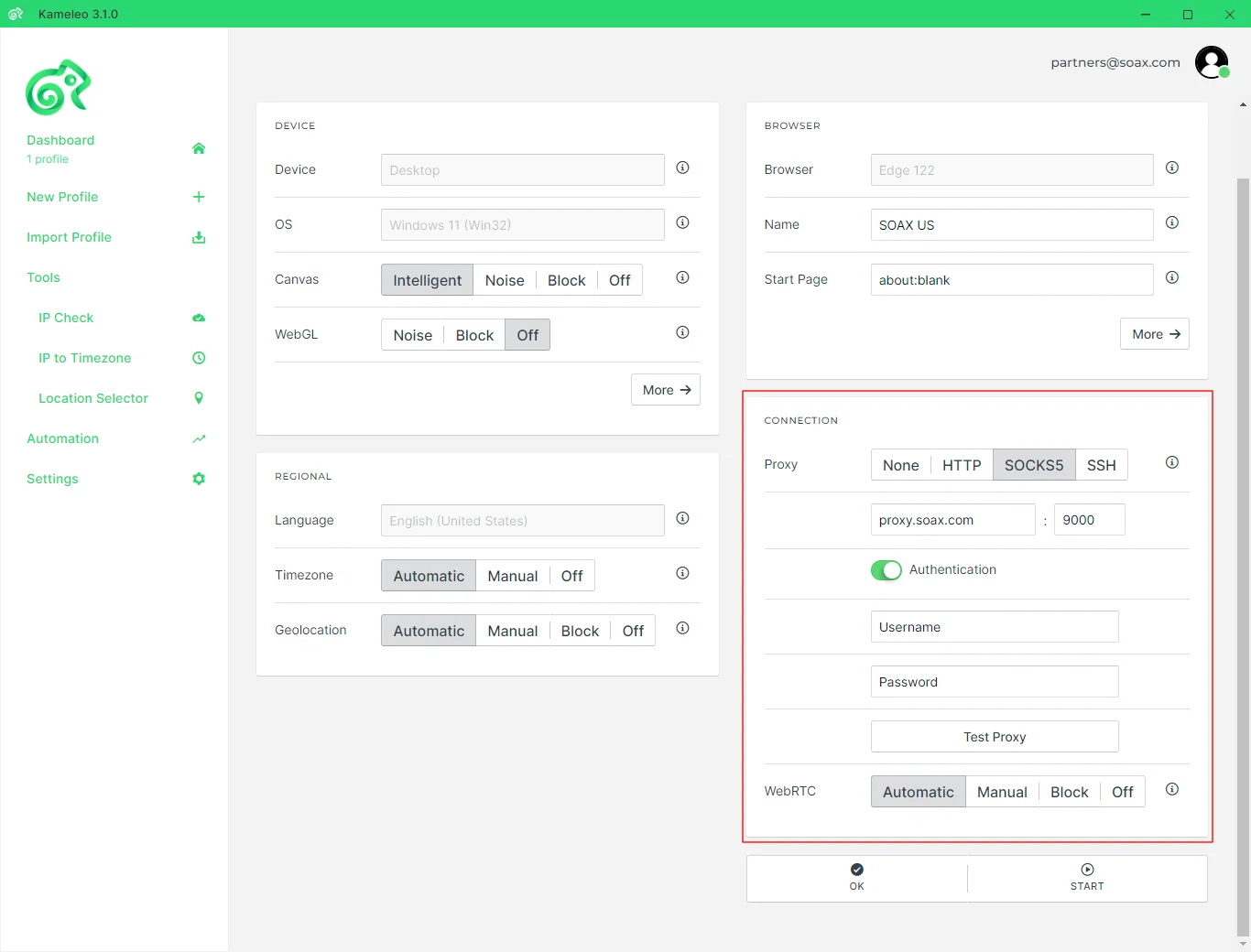Image resolution: width=1251 pixels, height=952 pixels.
Task: Click the IP to Timezone clock icon
Action: (199, 358)
